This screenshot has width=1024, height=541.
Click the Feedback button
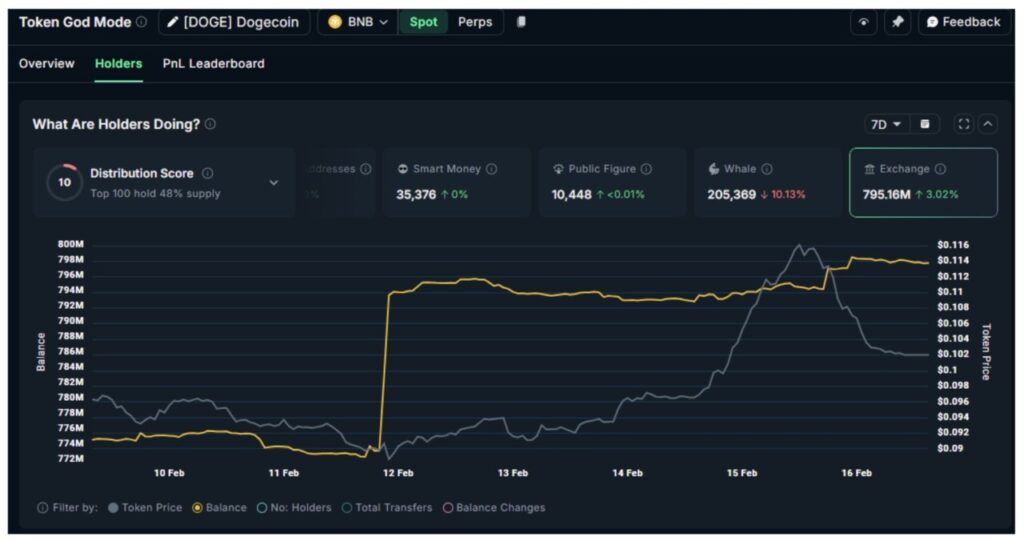click(962, 22)
